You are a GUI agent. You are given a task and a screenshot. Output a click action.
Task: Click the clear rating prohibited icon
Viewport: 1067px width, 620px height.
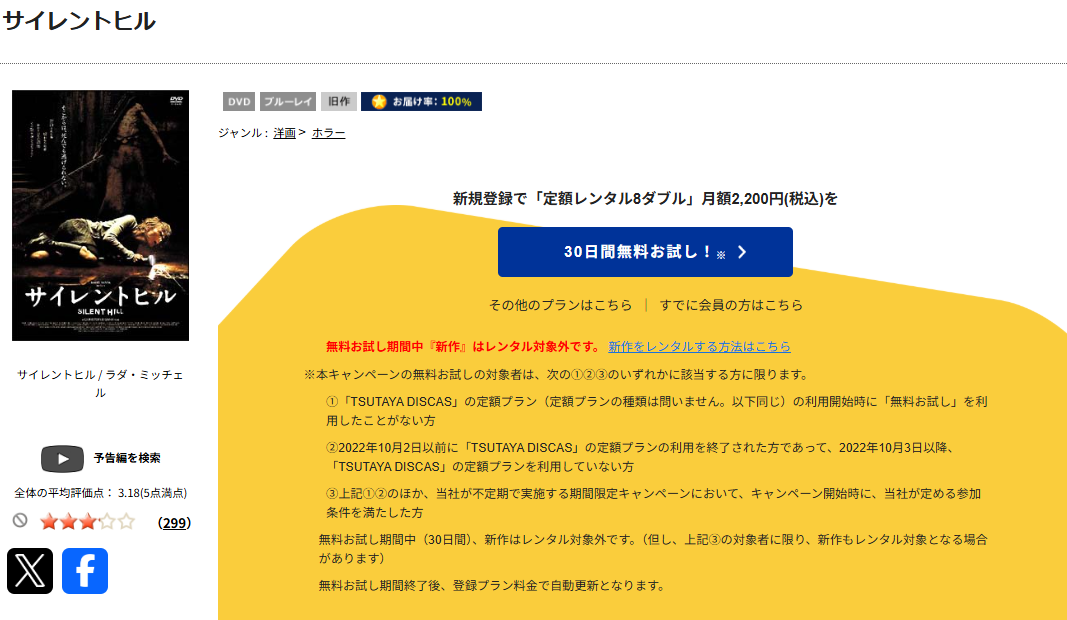coord(20,521)
